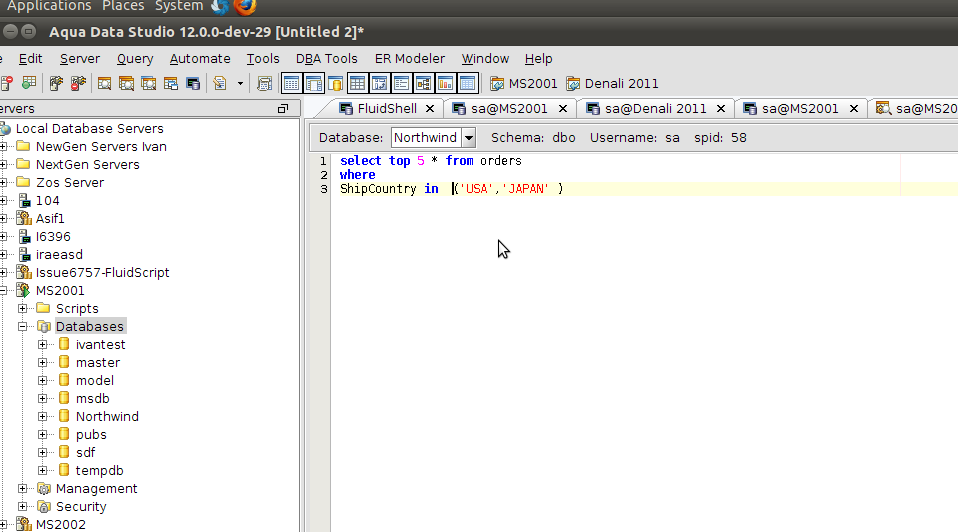Toggle the bar chart view button
958x532 pixels.
445,83
